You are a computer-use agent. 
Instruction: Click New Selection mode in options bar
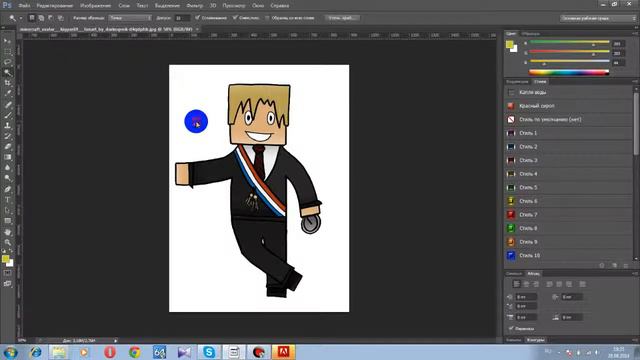click(x=32, y=18)
